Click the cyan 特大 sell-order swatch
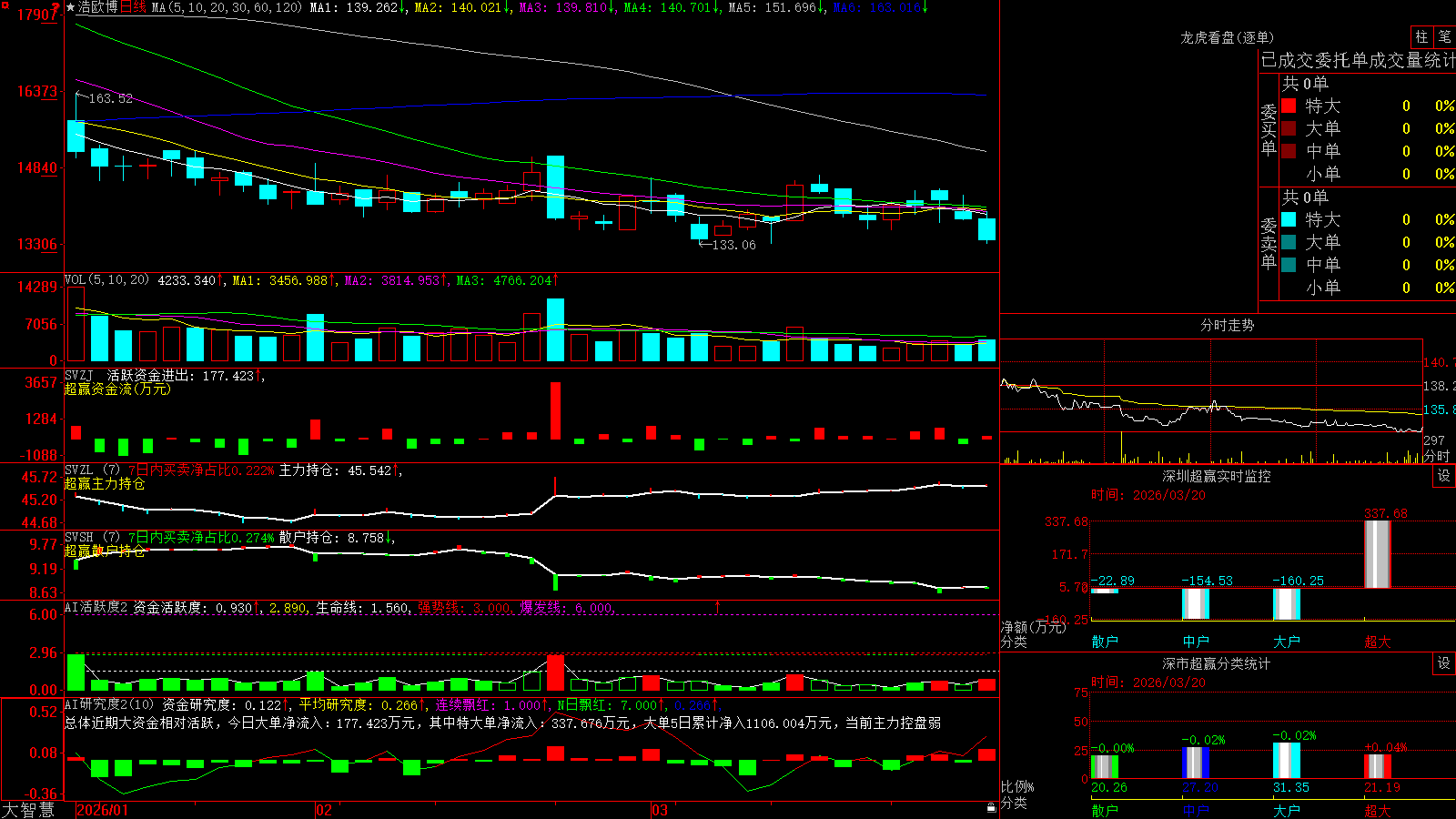 [1289, 219]
